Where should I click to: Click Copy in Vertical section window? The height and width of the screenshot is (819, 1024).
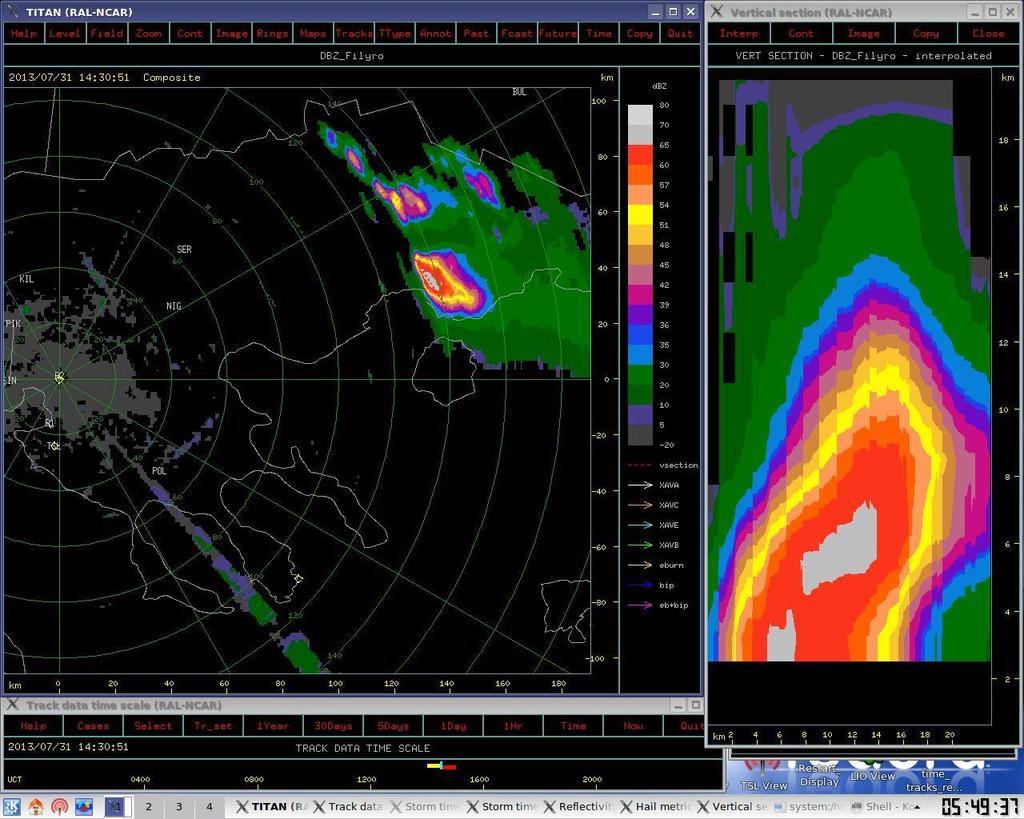[x=926, y=33]
